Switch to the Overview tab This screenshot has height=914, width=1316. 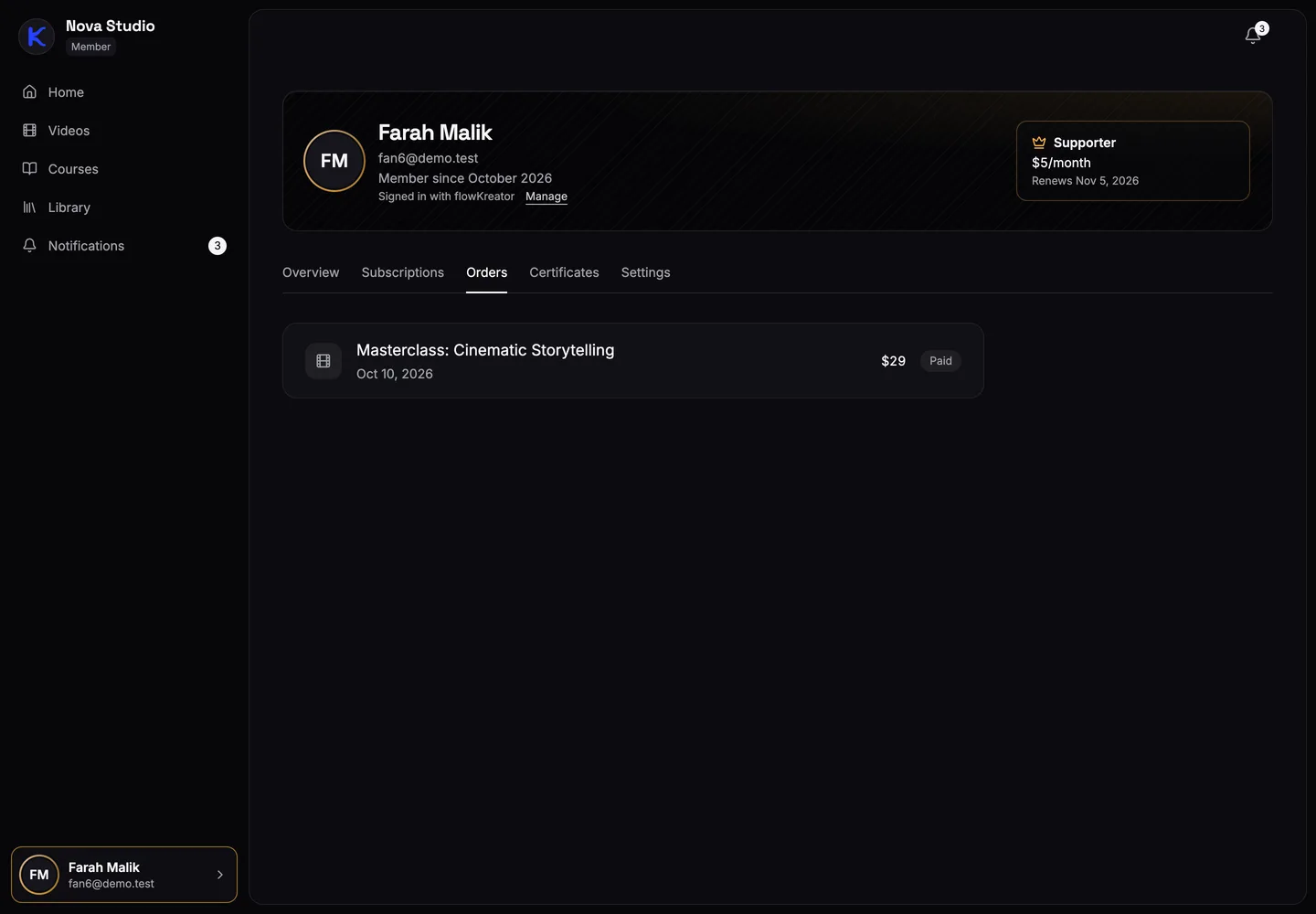point(311,272)
